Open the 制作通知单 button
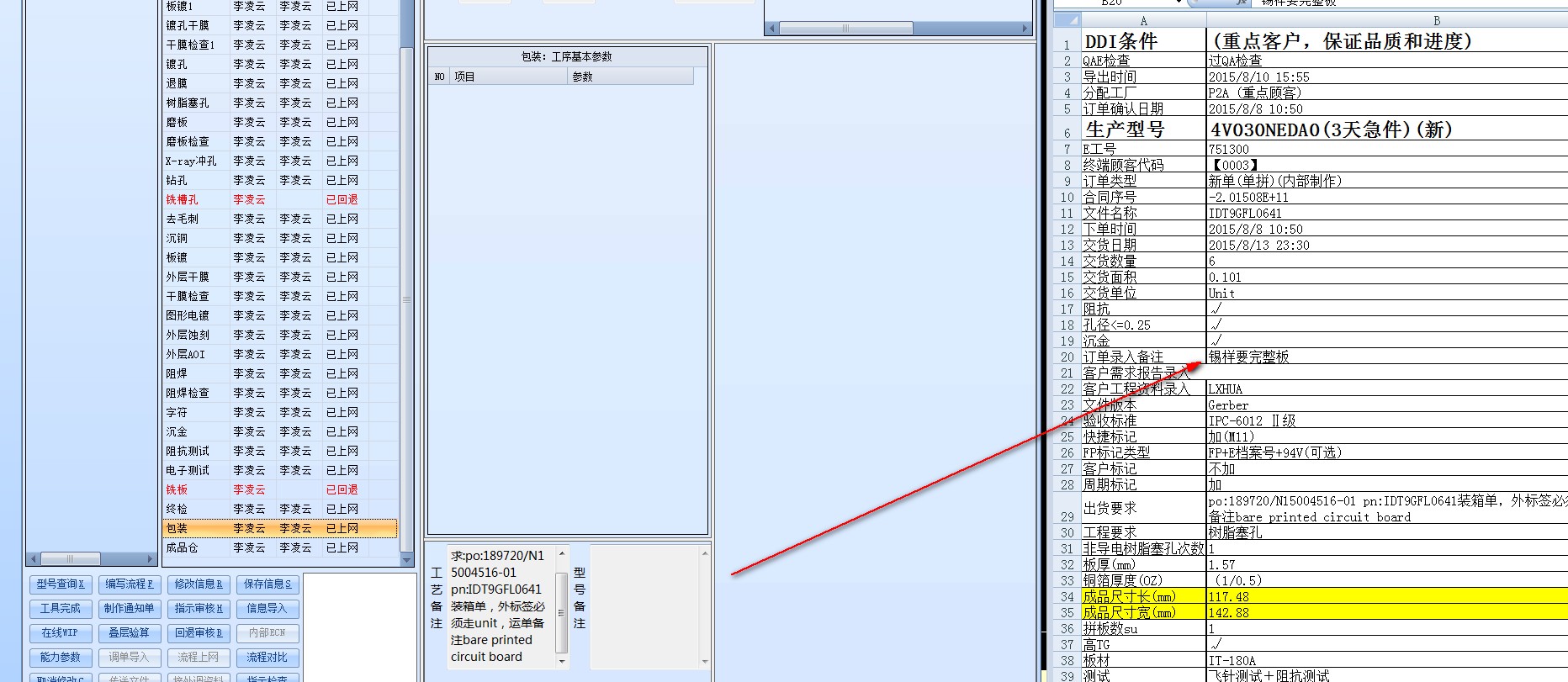This screenshot has height=682, width=1568. (x=129, y=609)
